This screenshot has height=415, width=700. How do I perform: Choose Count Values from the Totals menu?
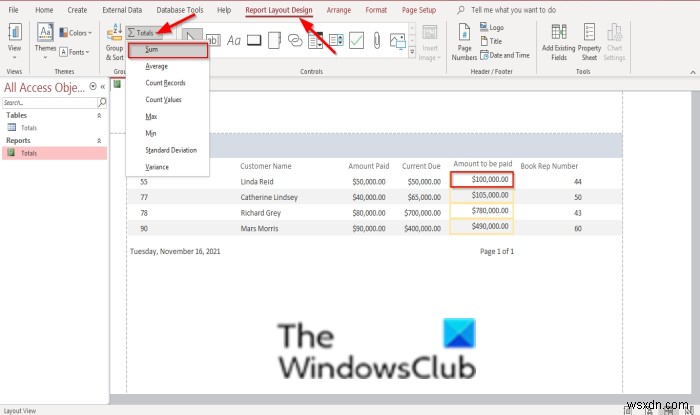(168, 100)
